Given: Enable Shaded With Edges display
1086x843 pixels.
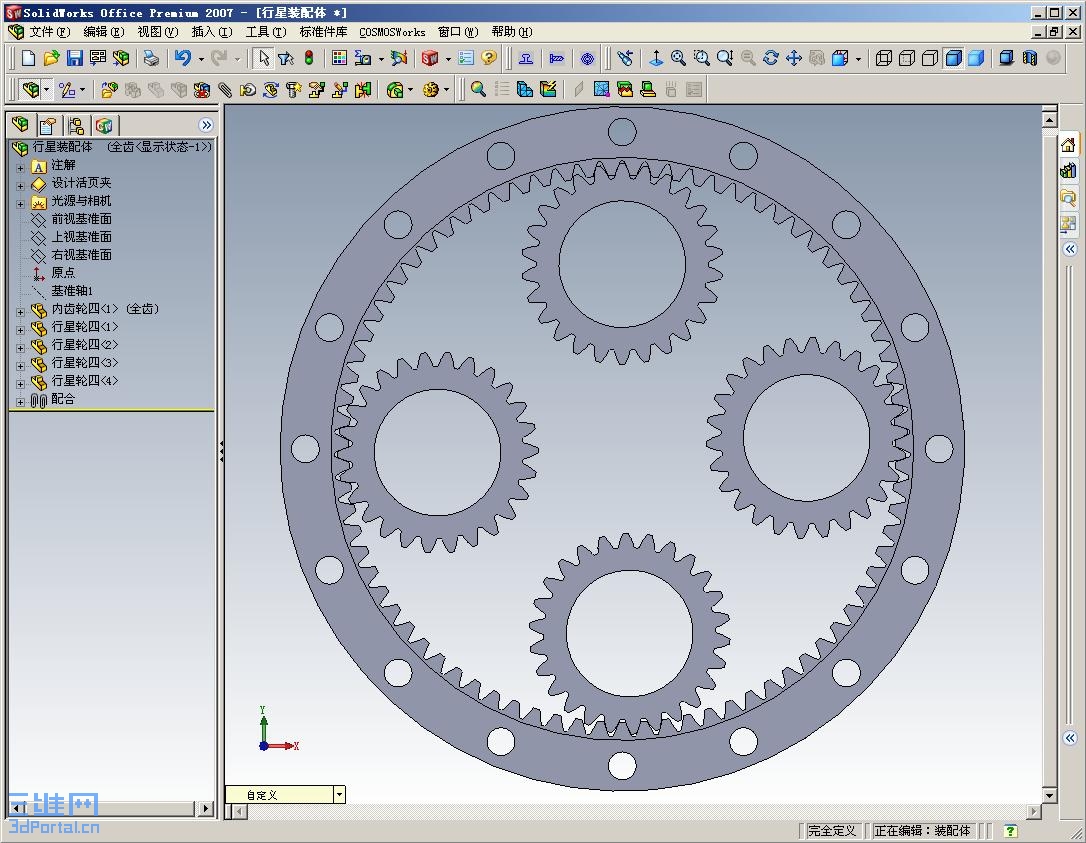Looking at the screenshot, I should click(x=954, y=58).
